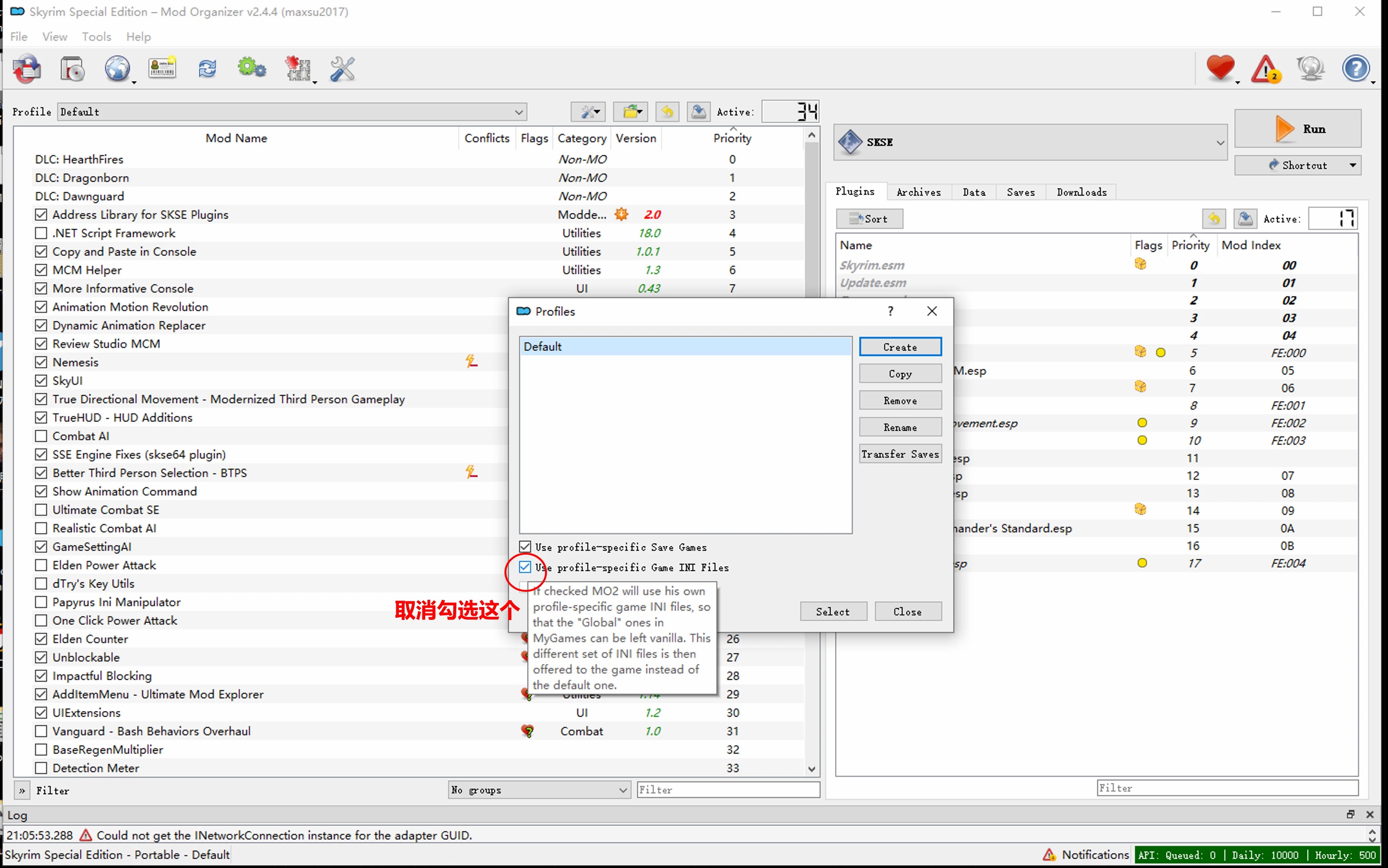Open the Profiles card icon
This screenshot has height=868, width=1388.
(163, 70)
